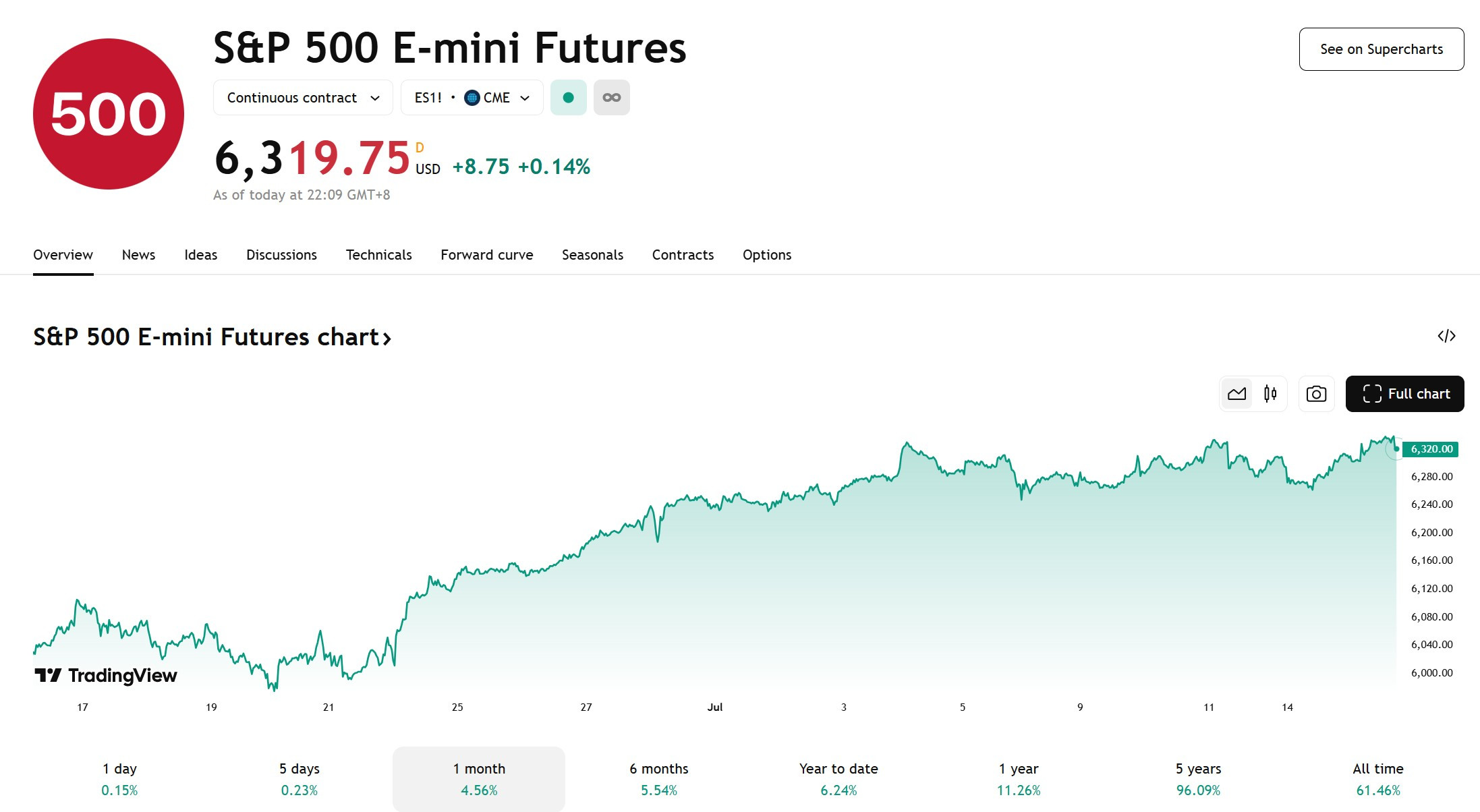Click the red S&P 500 logo

[x=109, y=114]
